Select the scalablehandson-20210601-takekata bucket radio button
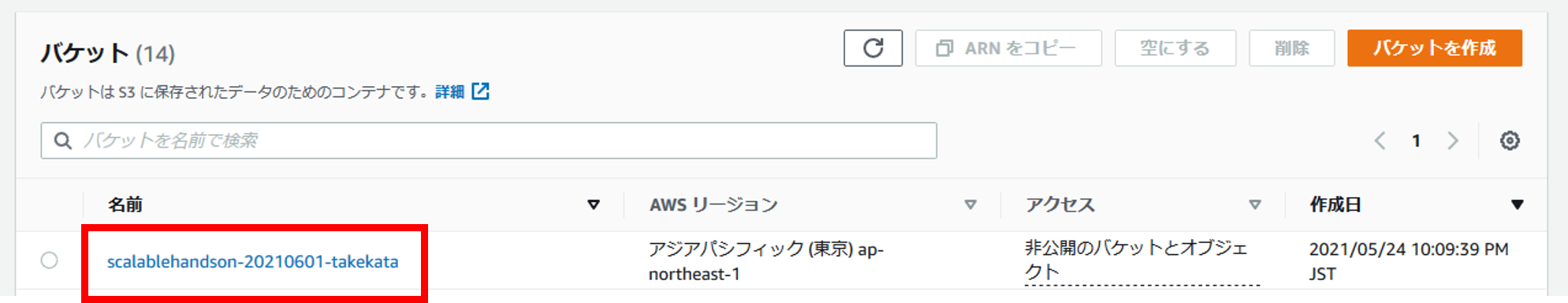The width and height of the screenshot is (1568, 303). point(49,260)
